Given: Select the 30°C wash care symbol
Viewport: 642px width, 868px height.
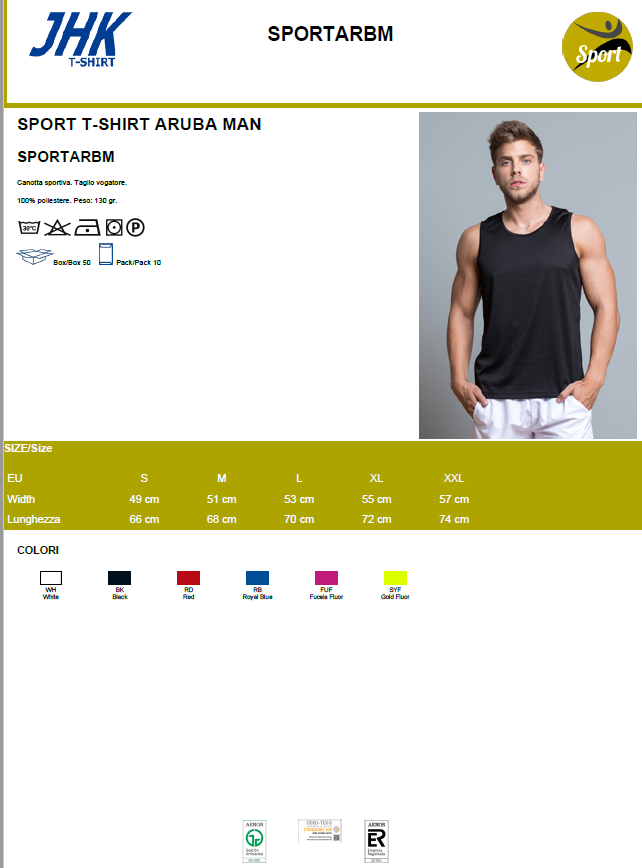Looking at the screenshot, I should pyautogui.click(x=29, y=228).
